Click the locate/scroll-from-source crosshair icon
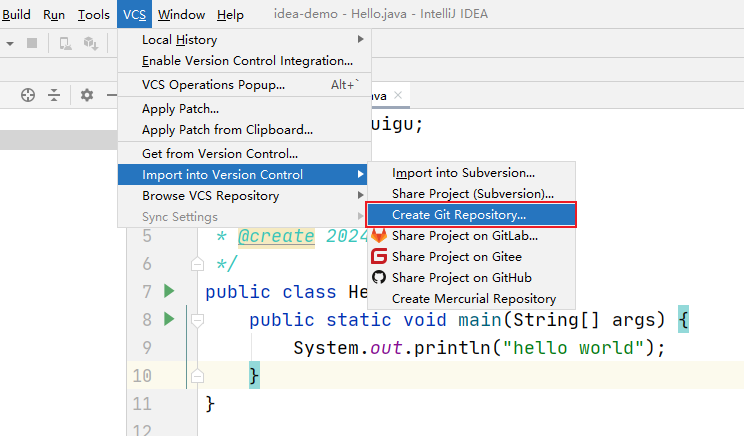The height and width of the screenshot is (436, 744). [28, 95]
